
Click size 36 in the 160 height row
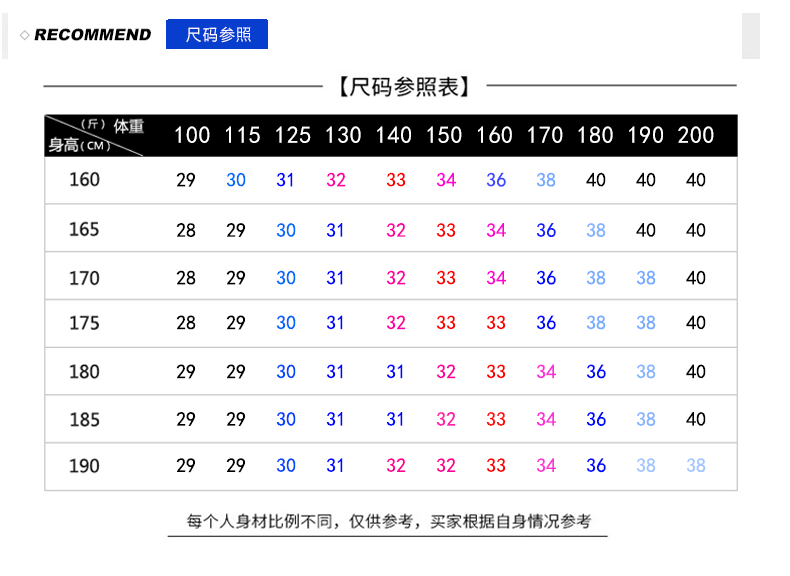coord(496,180)
